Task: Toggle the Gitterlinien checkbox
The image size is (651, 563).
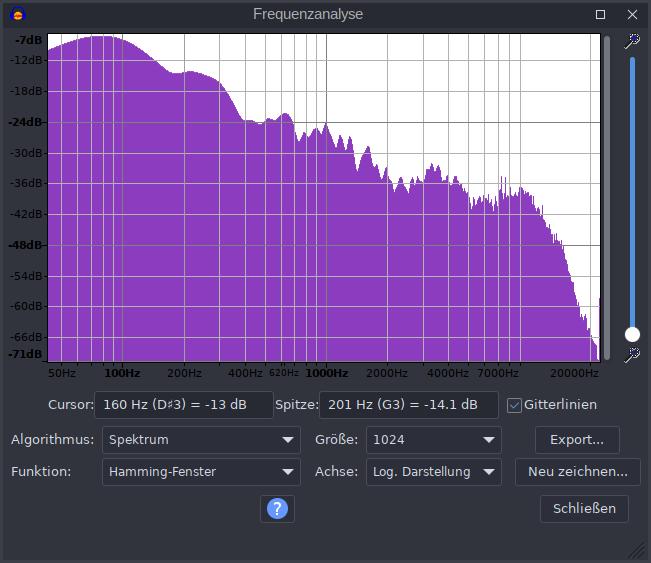Action: coord(514,405)
